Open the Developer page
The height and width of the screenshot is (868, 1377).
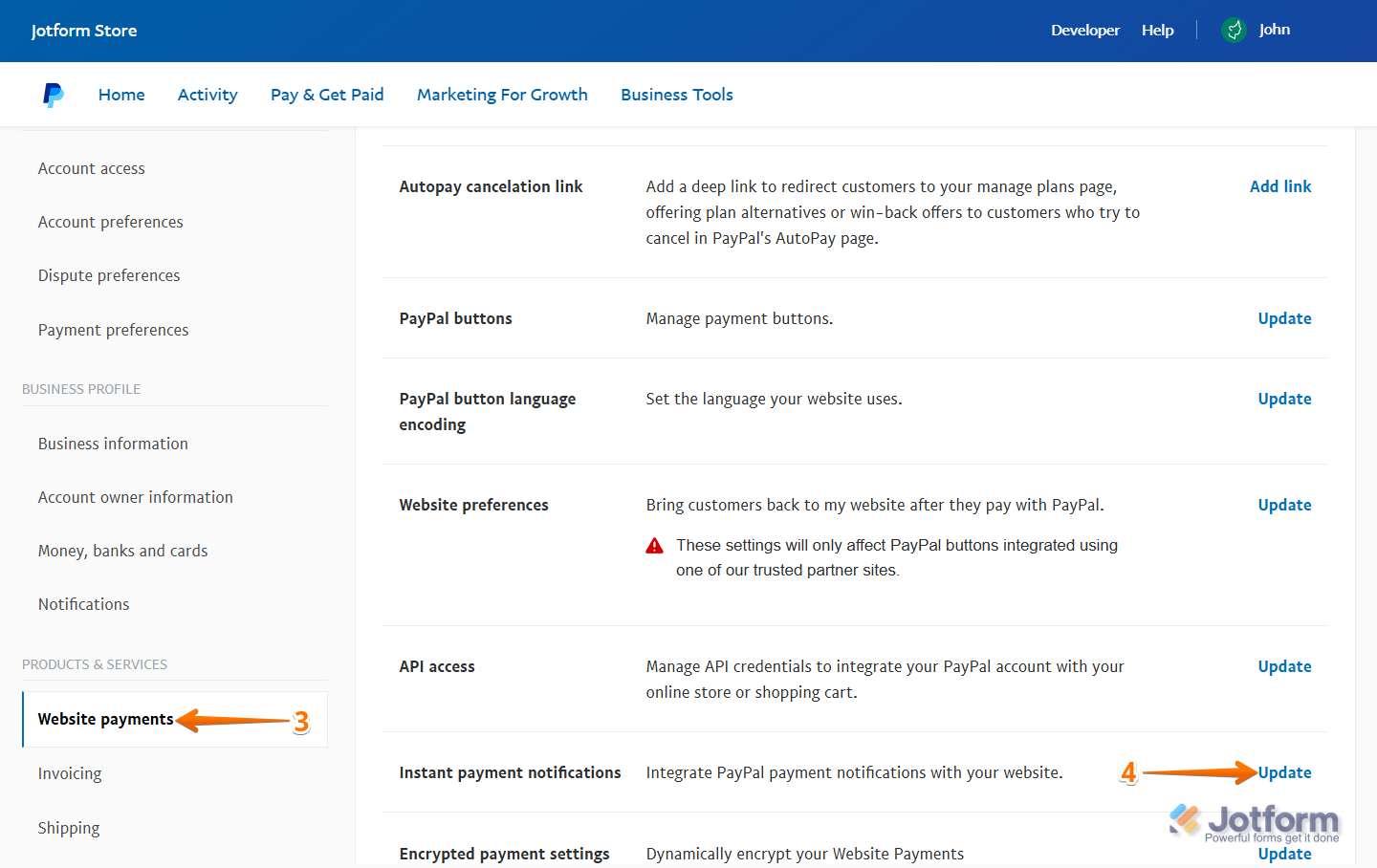tap(1084, 30)
